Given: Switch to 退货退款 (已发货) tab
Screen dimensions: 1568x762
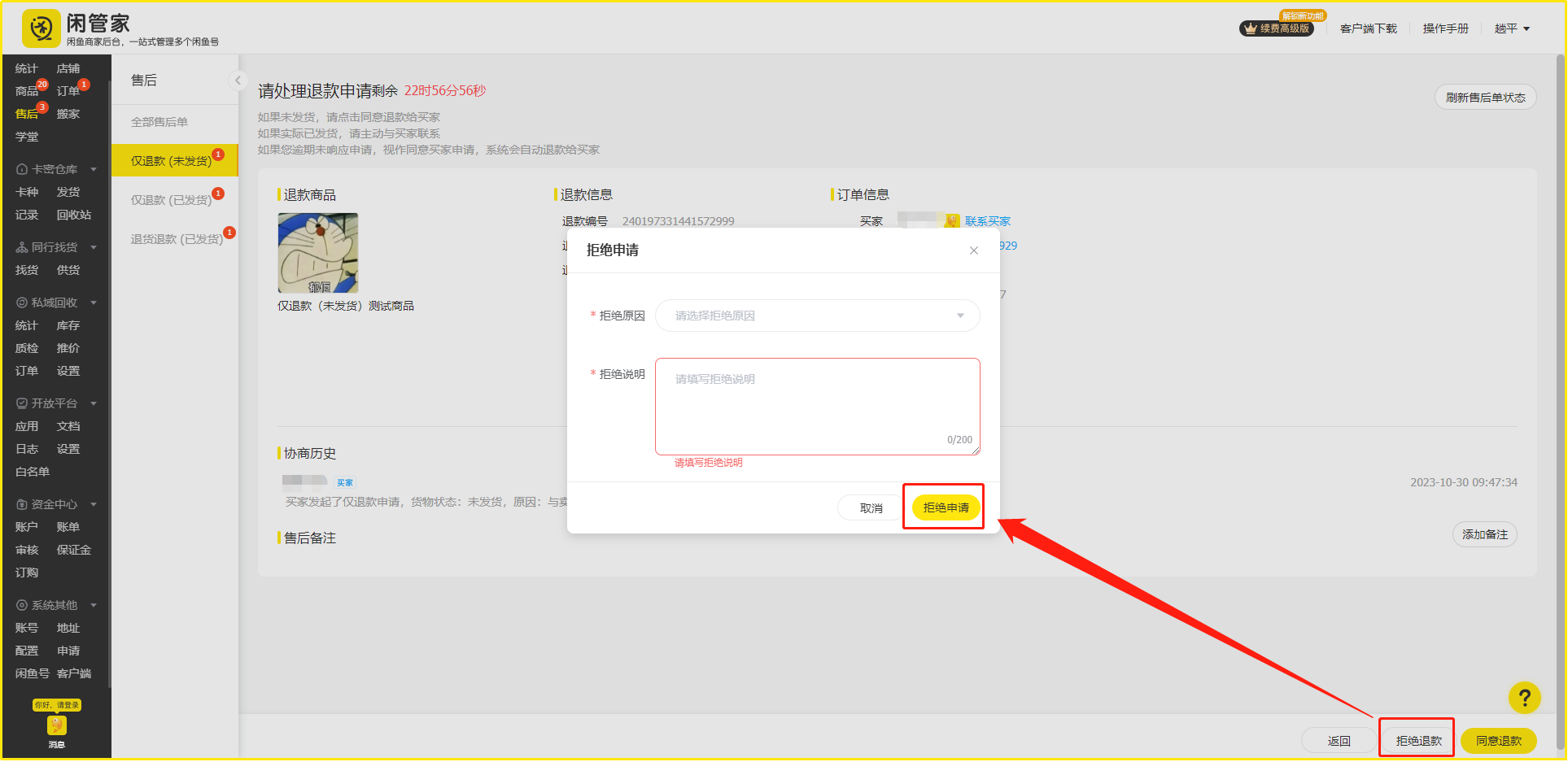Looking at the screenshot, I should point(177,239).
